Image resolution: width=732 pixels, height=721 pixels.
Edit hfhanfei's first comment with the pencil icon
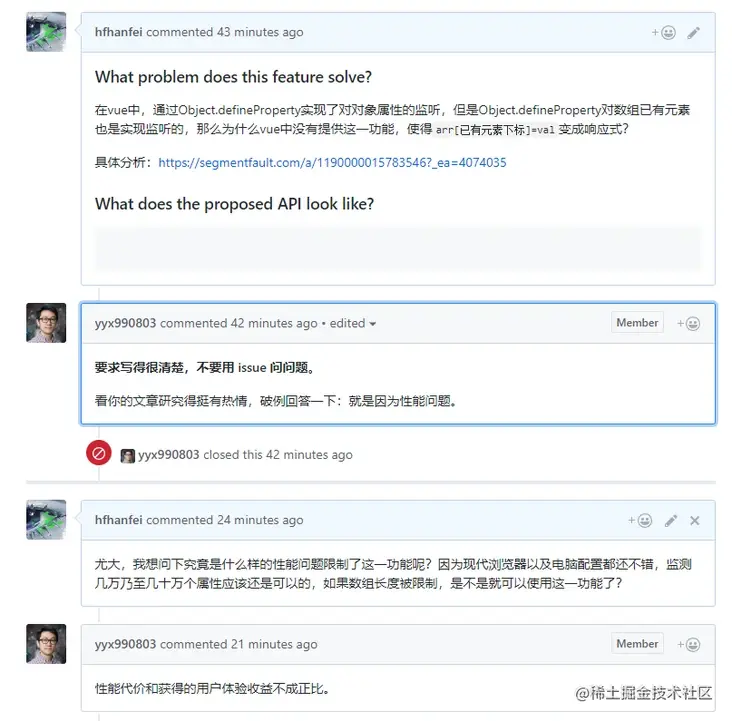tap(693, 33)
